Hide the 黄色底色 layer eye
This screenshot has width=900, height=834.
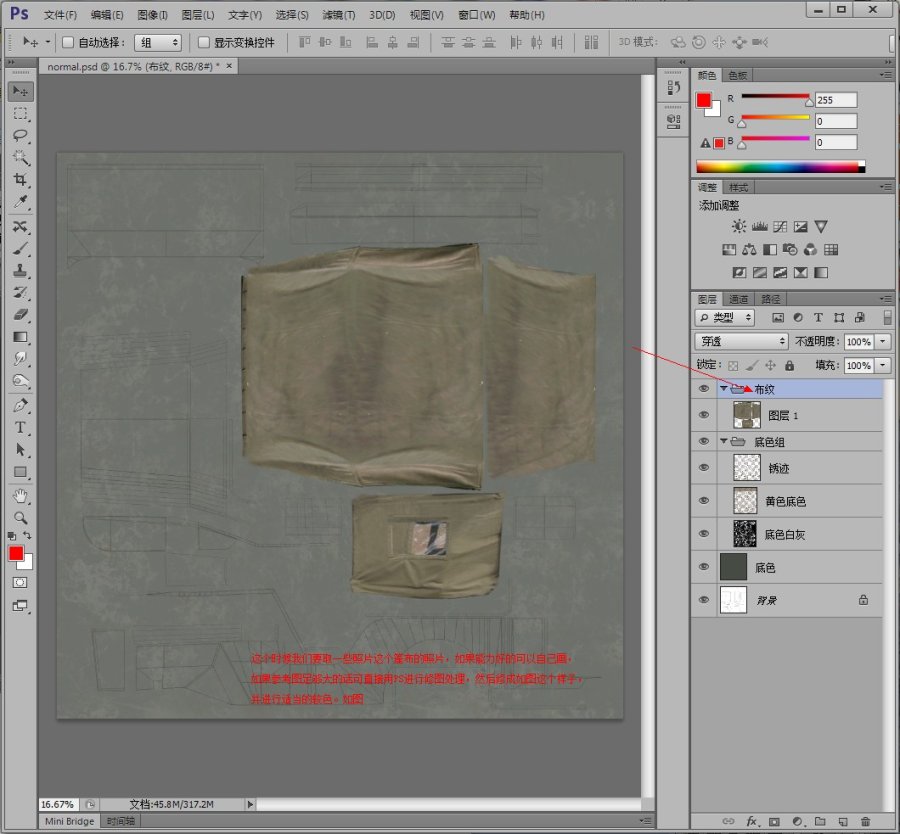[x=704, y=501]
